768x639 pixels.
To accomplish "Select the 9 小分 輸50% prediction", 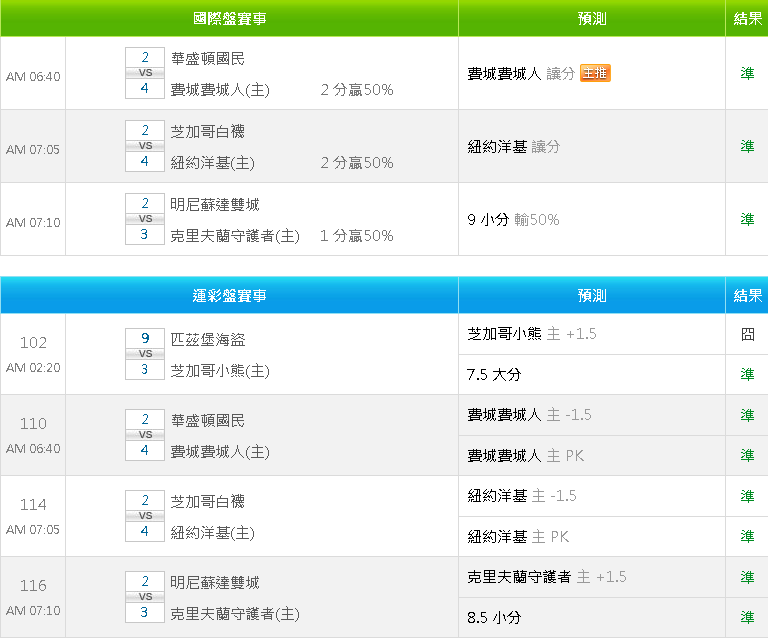I will 513,219.
